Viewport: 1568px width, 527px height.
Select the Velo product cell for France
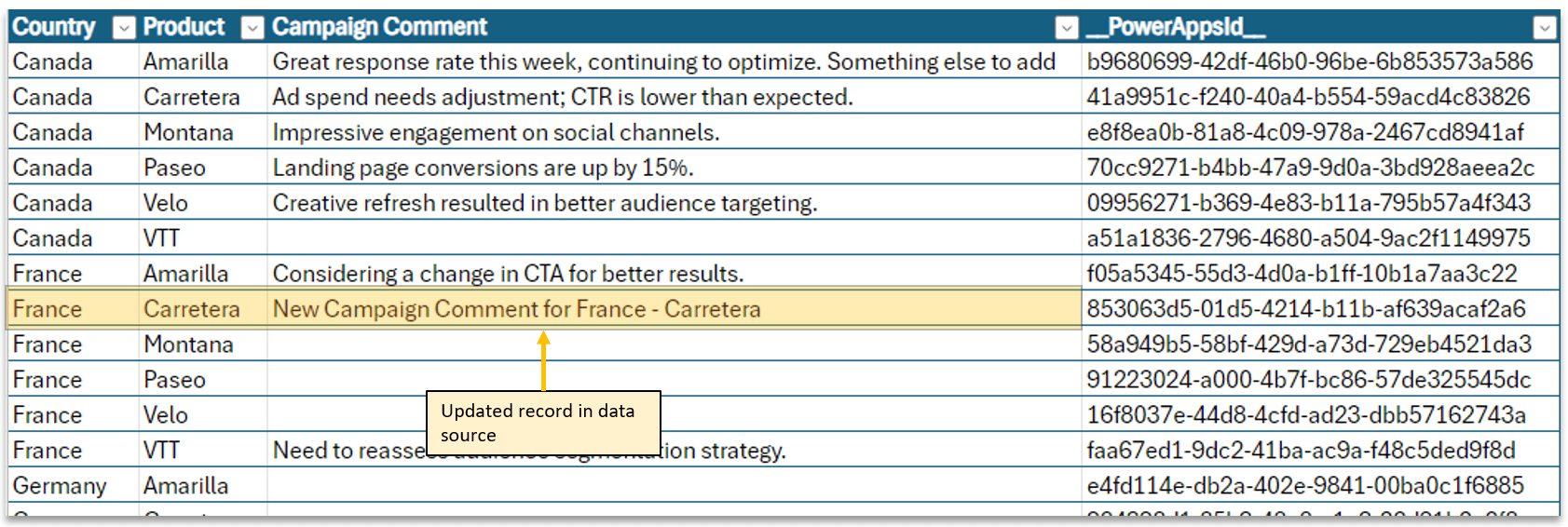[166, 415]
